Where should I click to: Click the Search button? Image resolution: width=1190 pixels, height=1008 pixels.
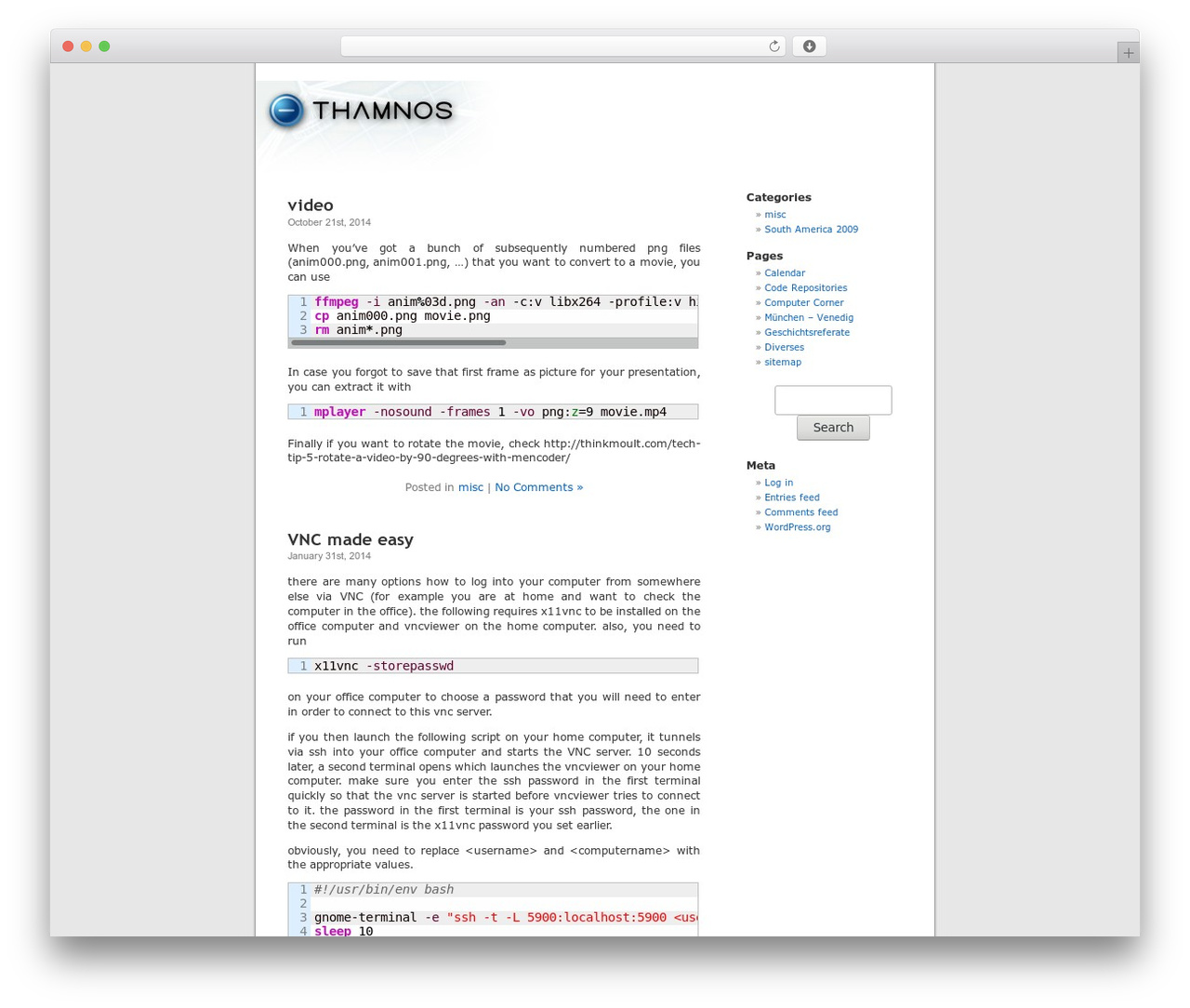coord(833,428)
